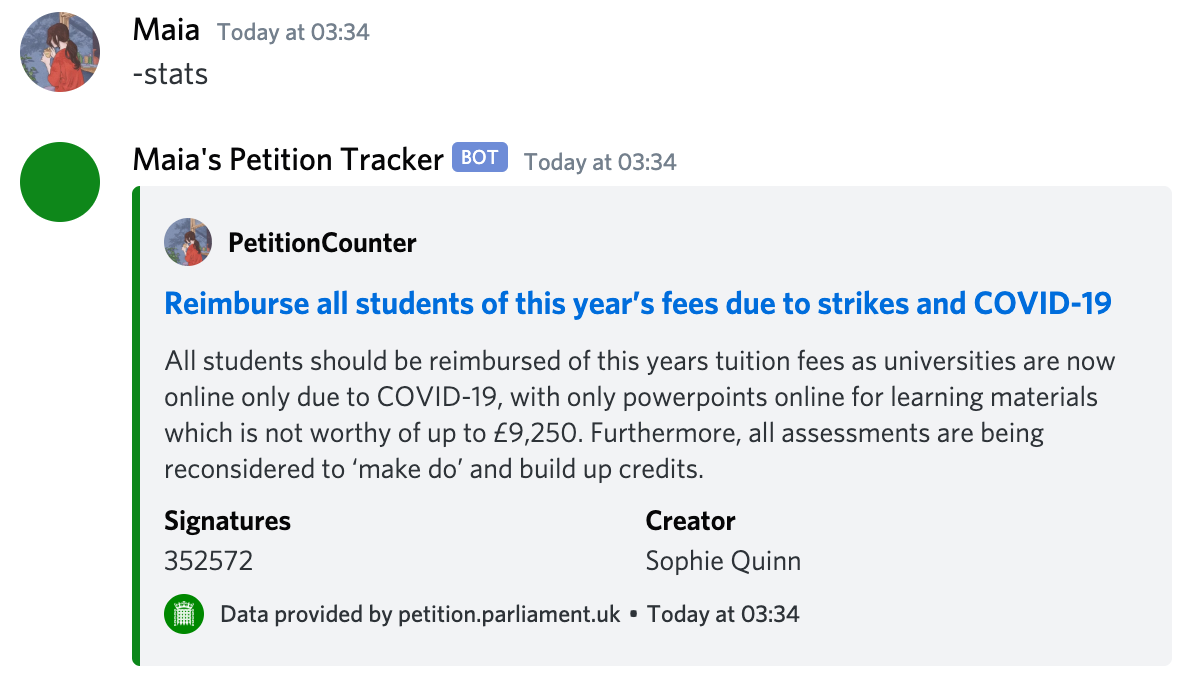Click the Creator field heading
The image size is (1198, 688).
[690, 521]
